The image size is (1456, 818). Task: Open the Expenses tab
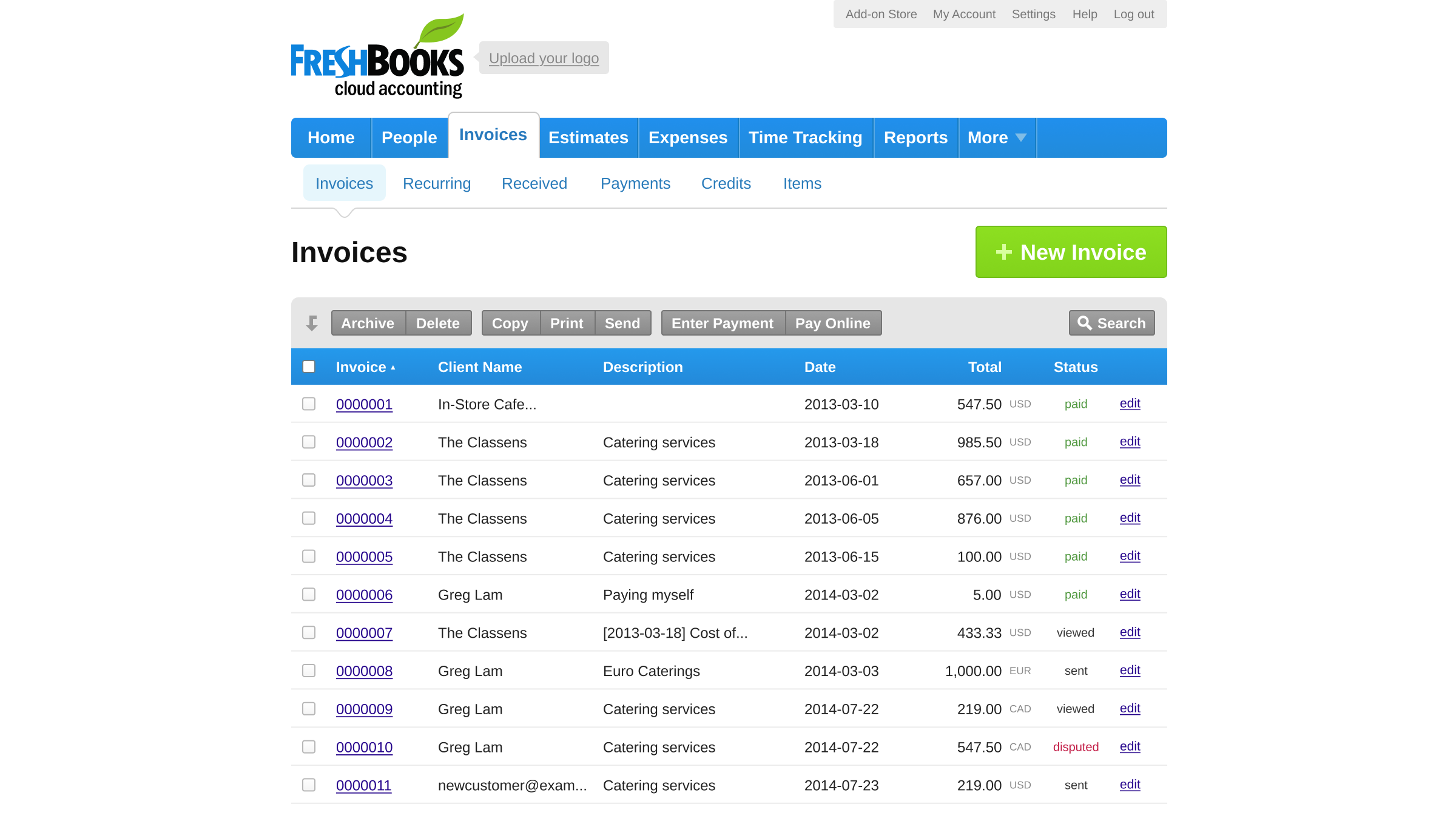click(x=688, y=138)
